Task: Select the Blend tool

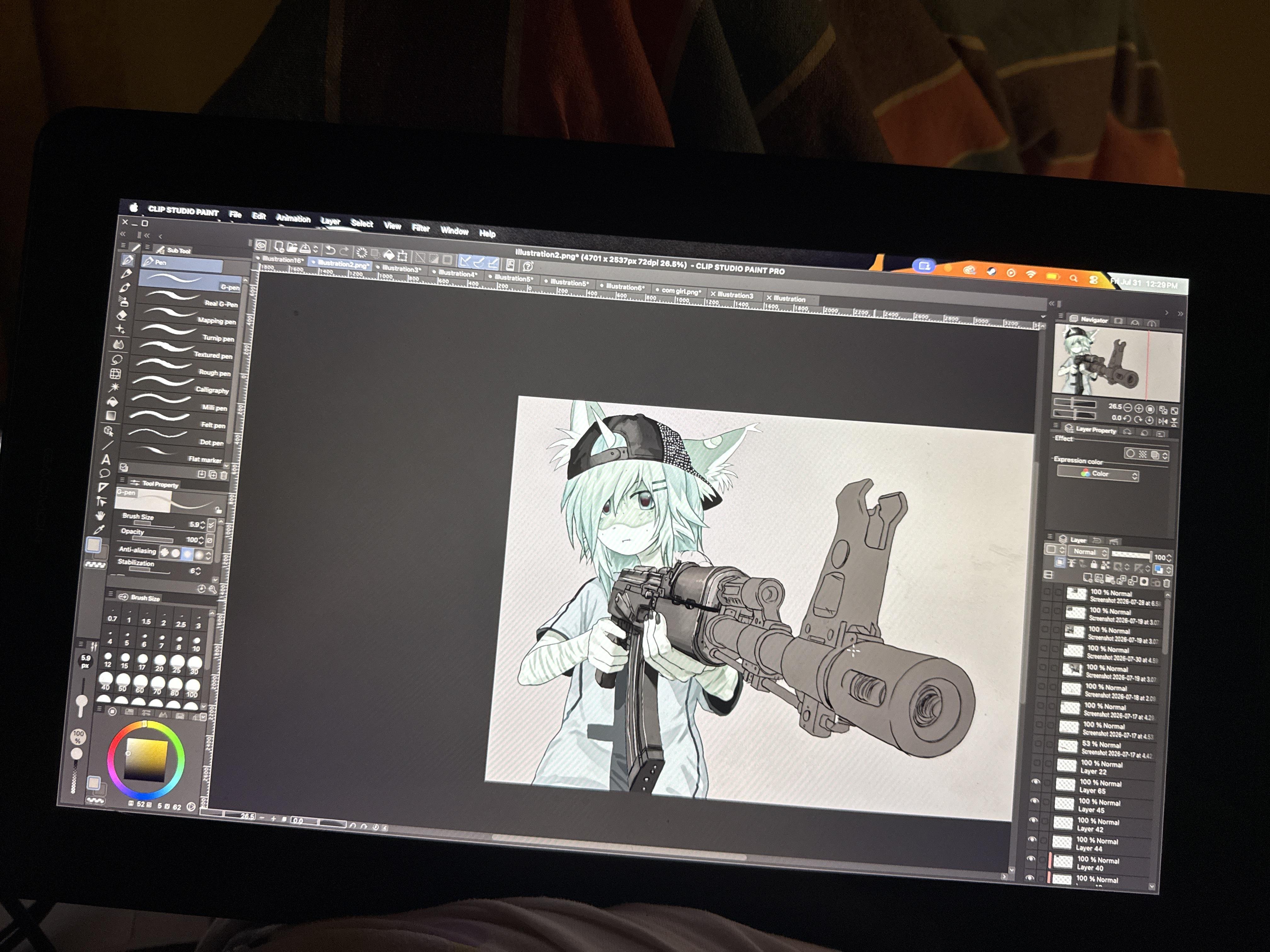Action: tap(119, 344)
